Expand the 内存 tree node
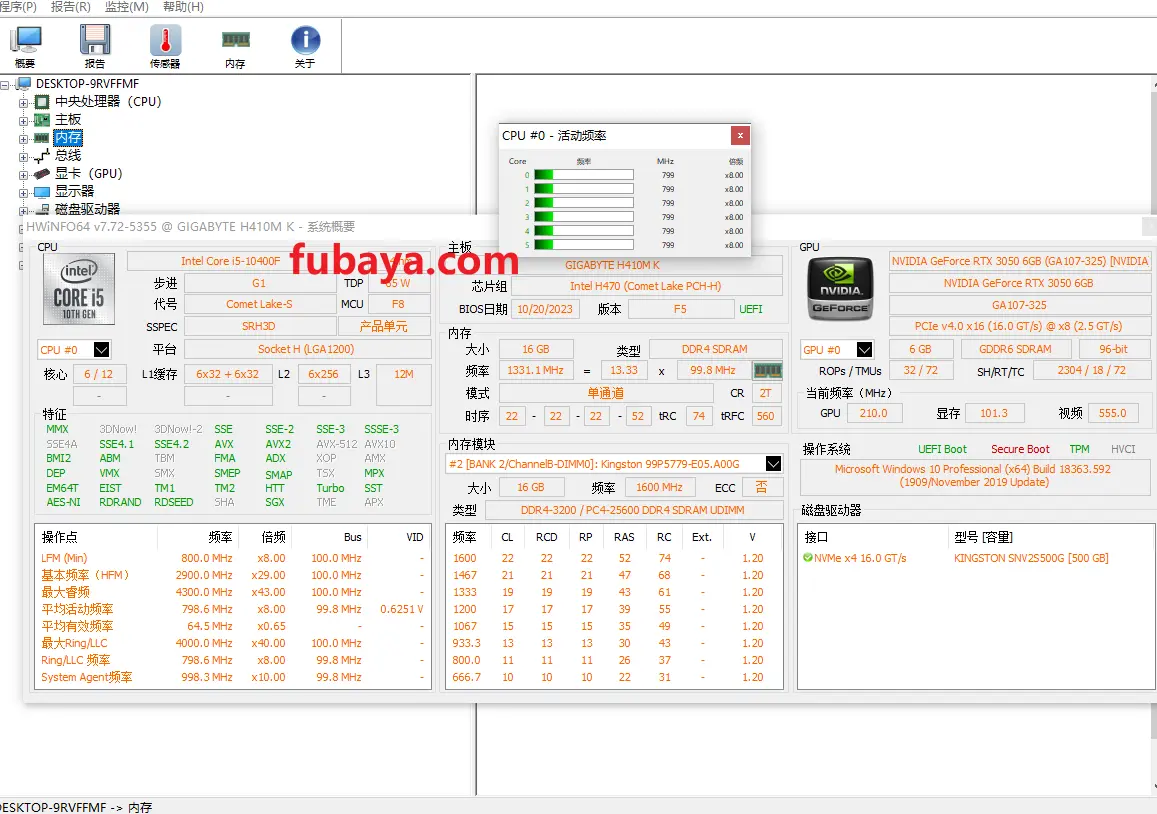The height and width of the screenshot is (814, 1157). coord(24,139)
